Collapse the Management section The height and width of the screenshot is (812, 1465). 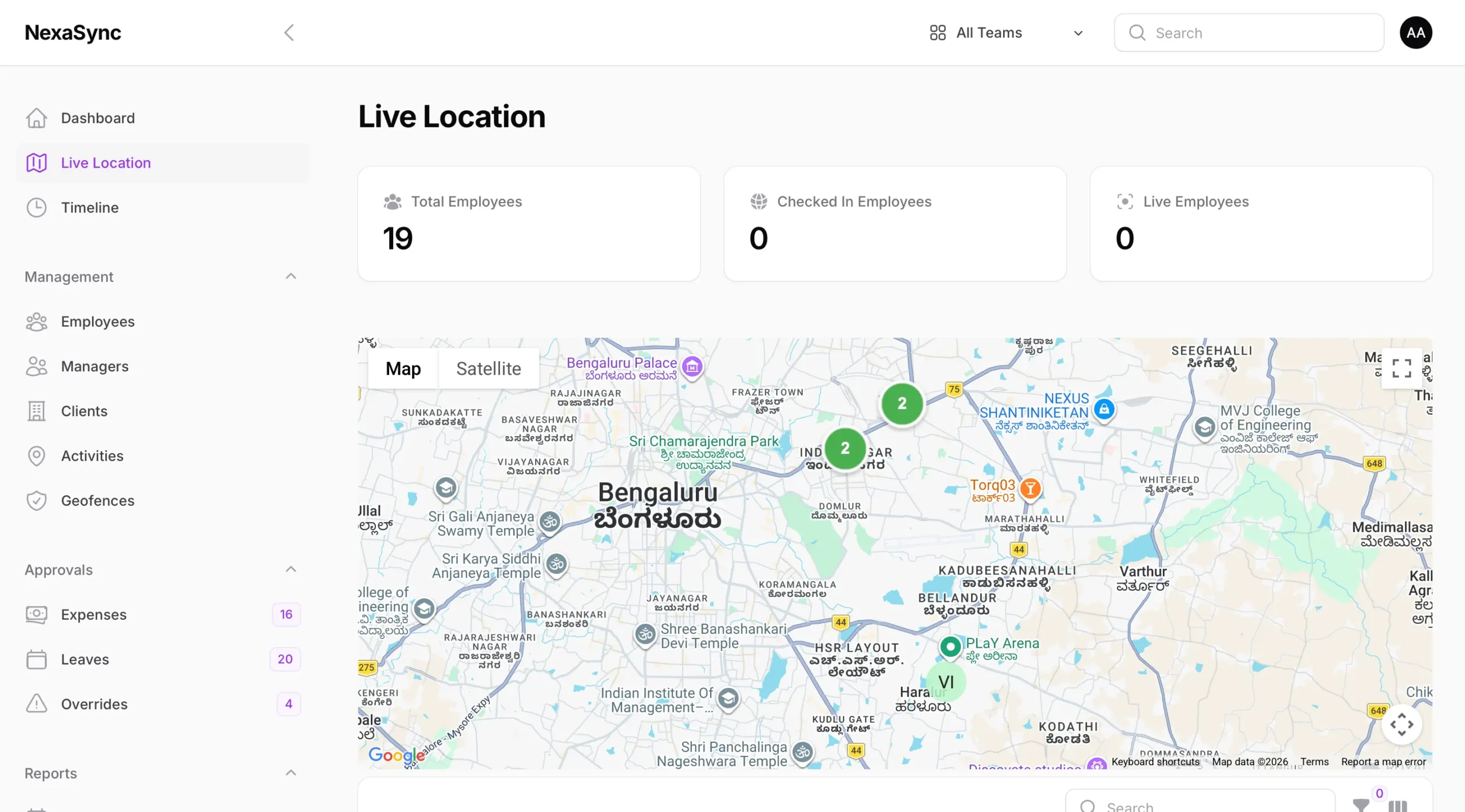tap(291, 276)
